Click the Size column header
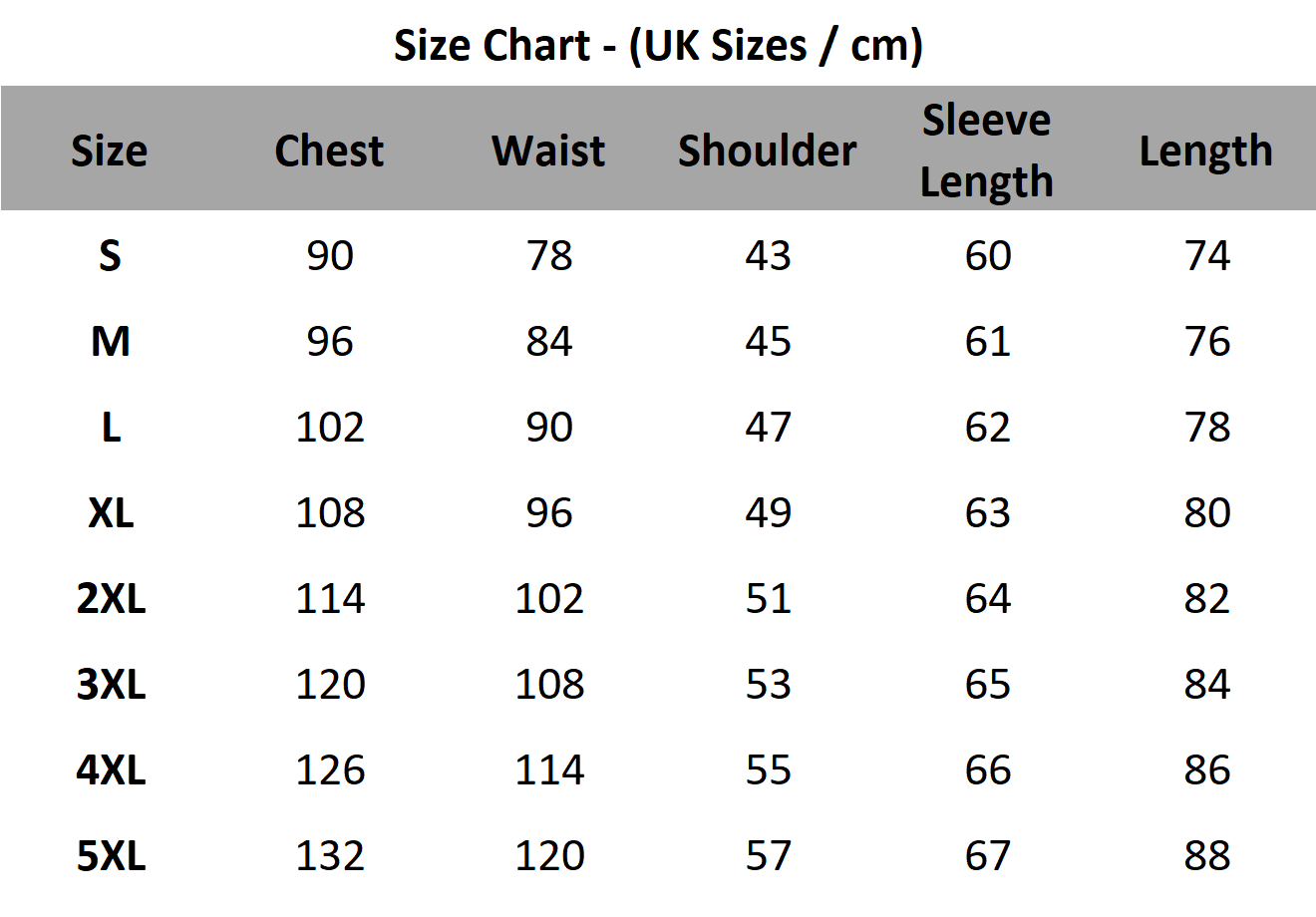The width and height of the screenshot is (1316, 917). coord(110,151)
